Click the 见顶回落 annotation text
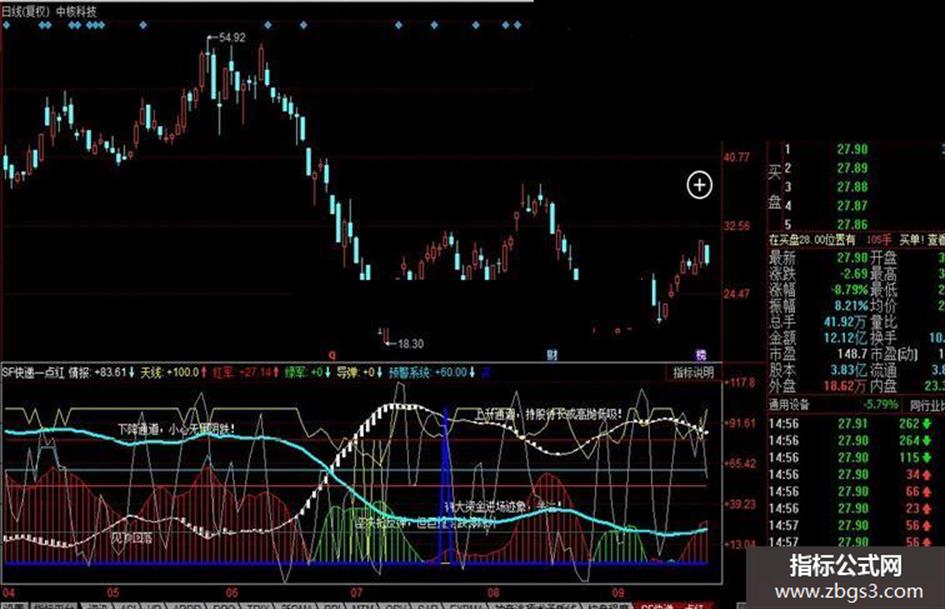Viewport: 945px width, 609px height. pos(132,537)
